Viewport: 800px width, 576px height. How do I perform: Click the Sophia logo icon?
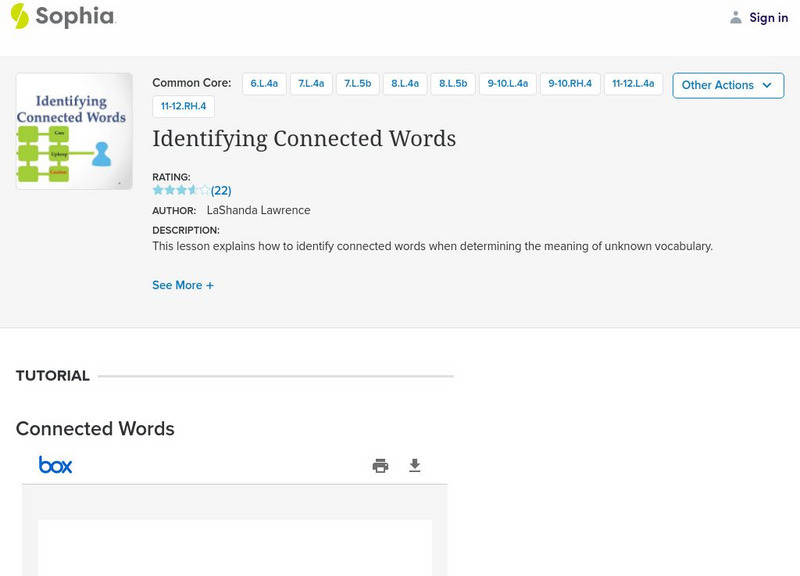point(20,16)
